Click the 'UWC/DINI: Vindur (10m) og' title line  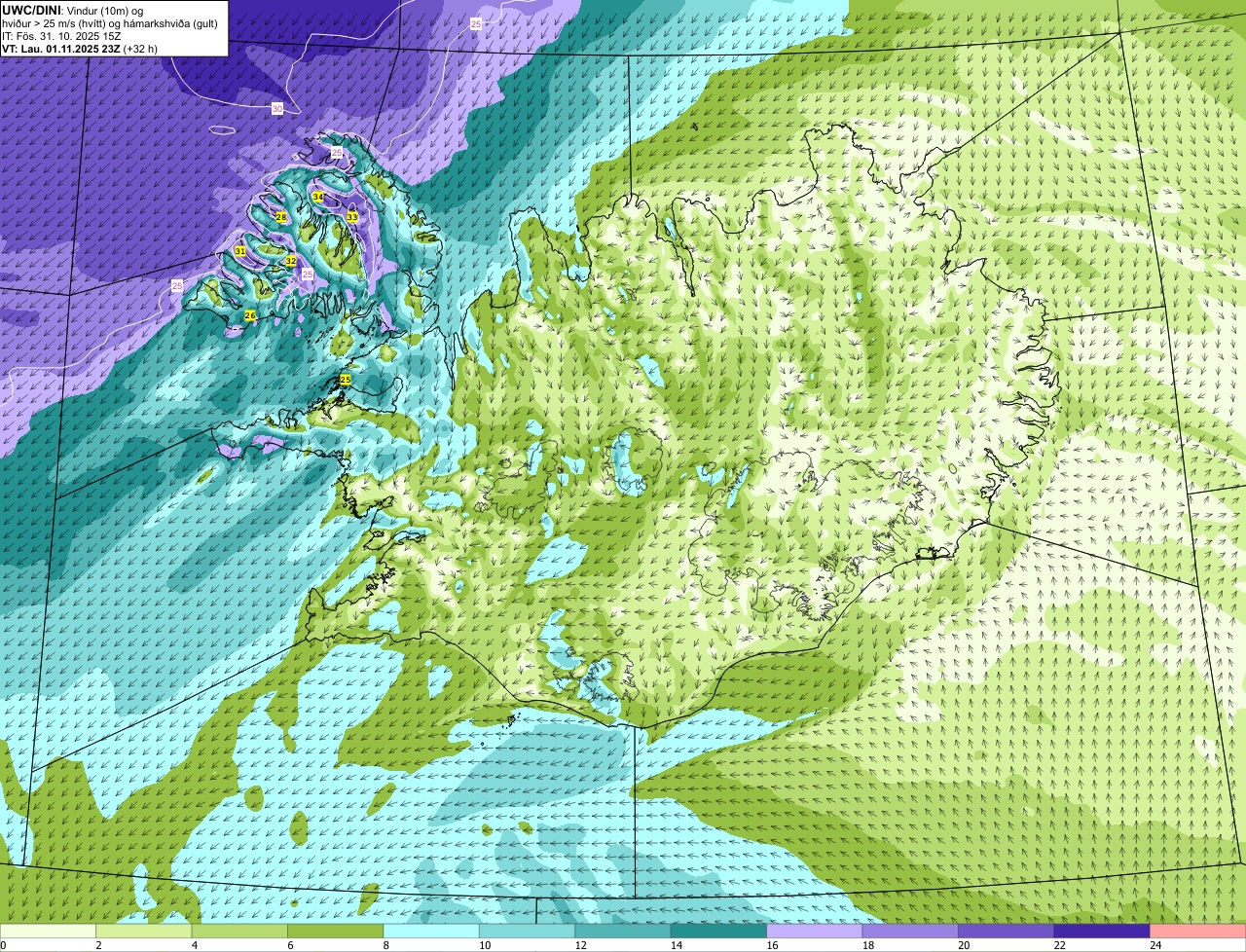click(x=73, y=10)
